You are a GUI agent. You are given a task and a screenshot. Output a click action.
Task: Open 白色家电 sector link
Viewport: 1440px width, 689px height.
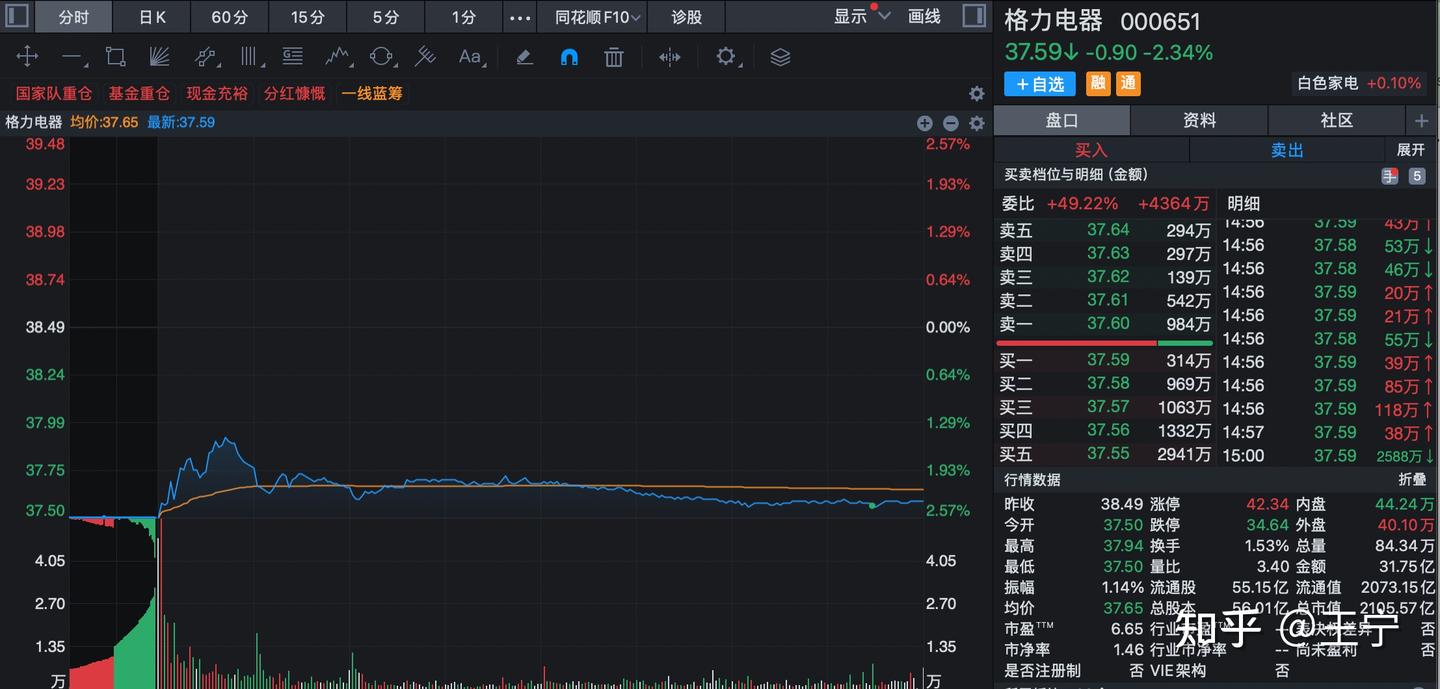tap(1359, 84)
